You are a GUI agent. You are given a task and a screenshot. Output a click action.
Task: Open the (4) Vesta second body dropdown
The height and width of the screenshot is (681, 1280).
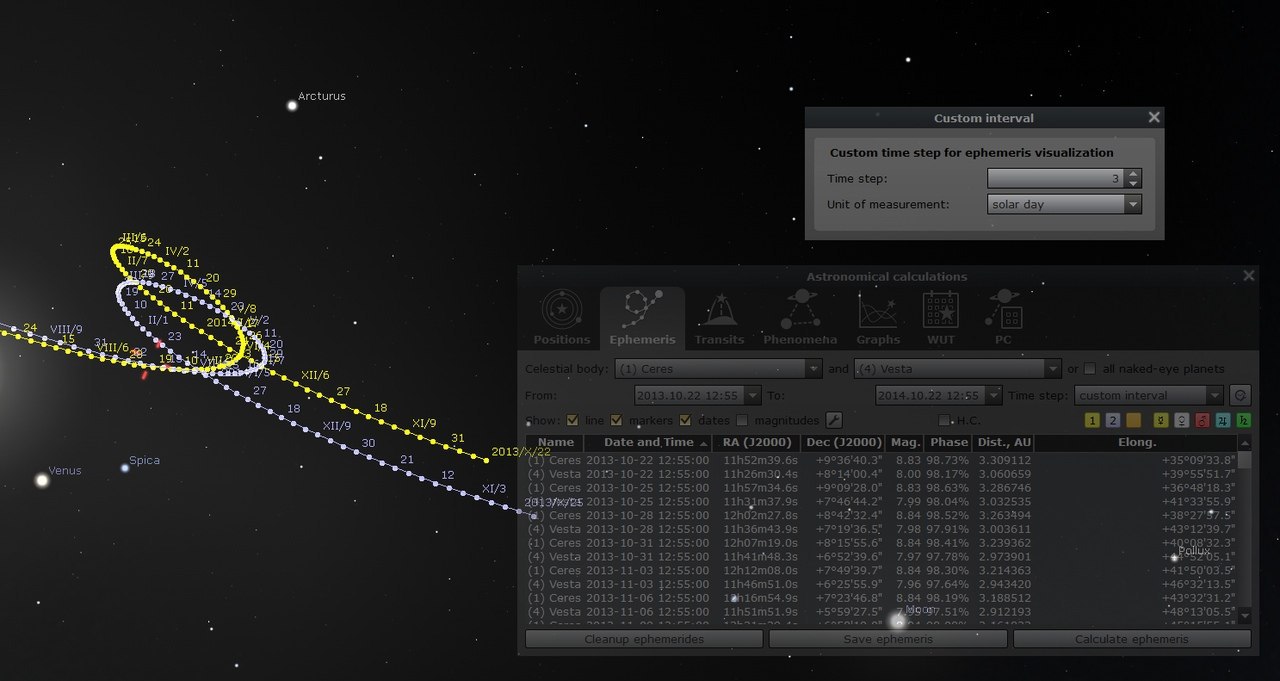point(957,368)
